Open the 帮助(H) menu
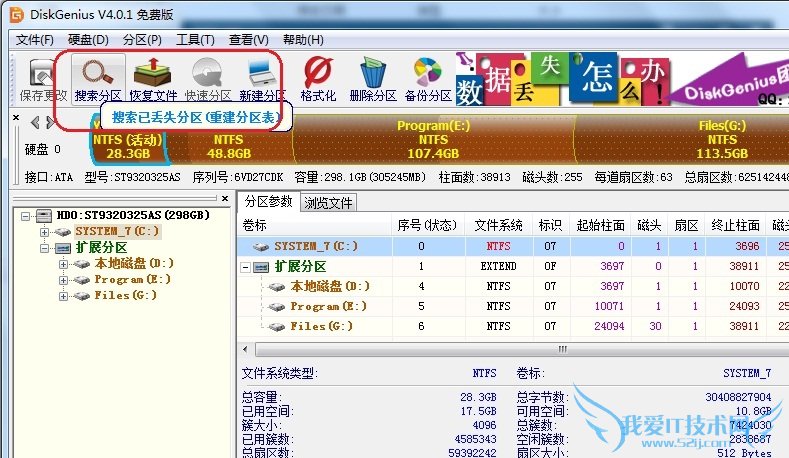This screenshot has width=789, height=458. click(303, 40)
